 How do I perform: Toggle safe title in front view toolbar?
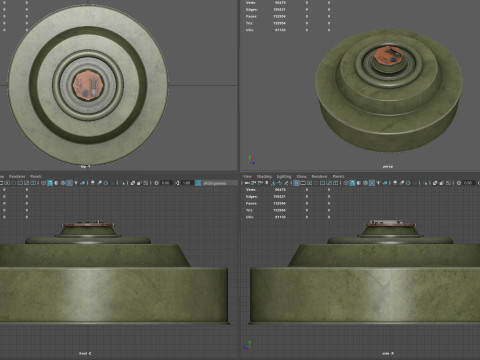click(x=33, y=183)
